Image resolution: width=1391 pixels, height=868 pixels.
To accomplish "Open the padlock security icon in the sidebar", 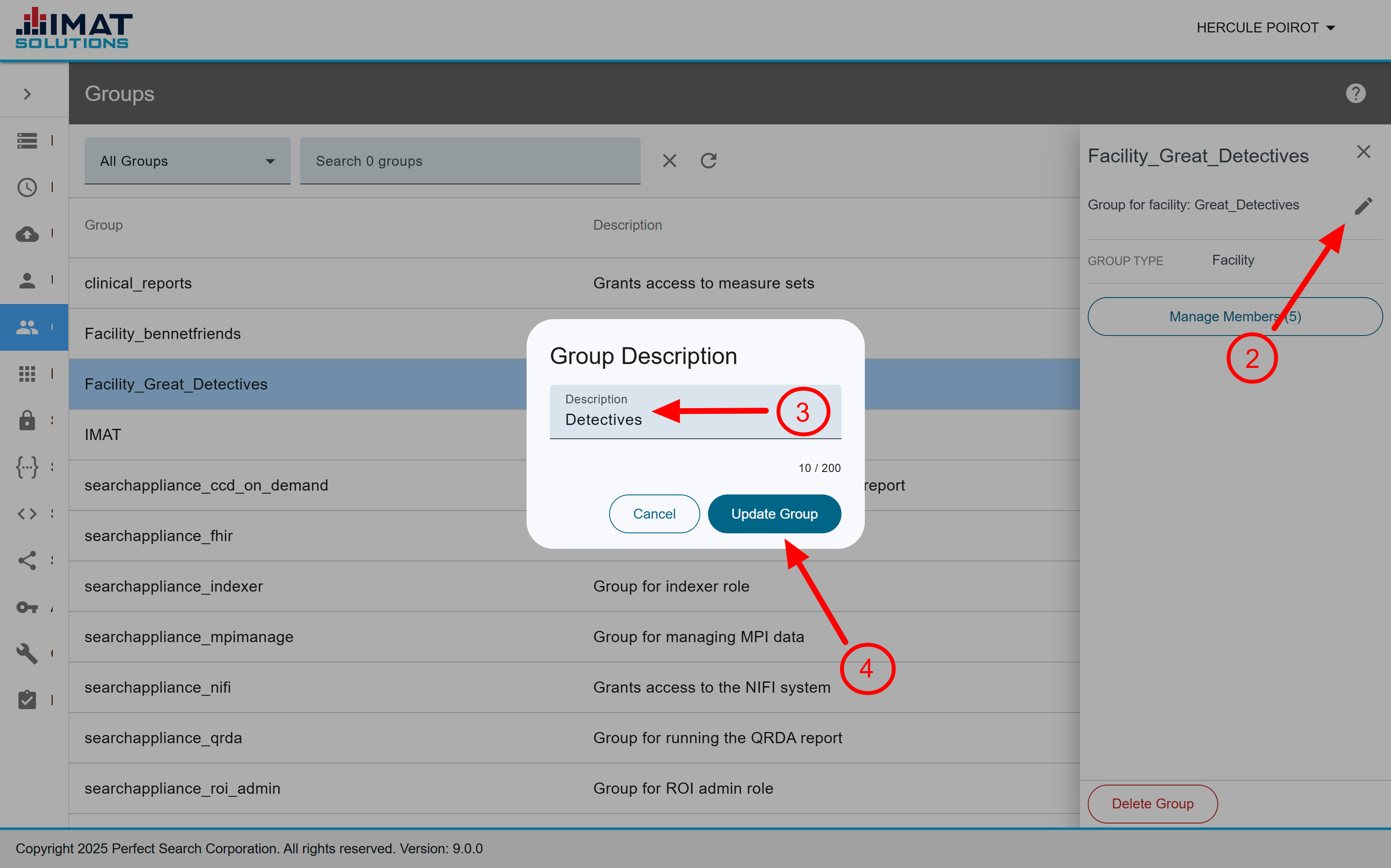I will (x=27, y=420).
